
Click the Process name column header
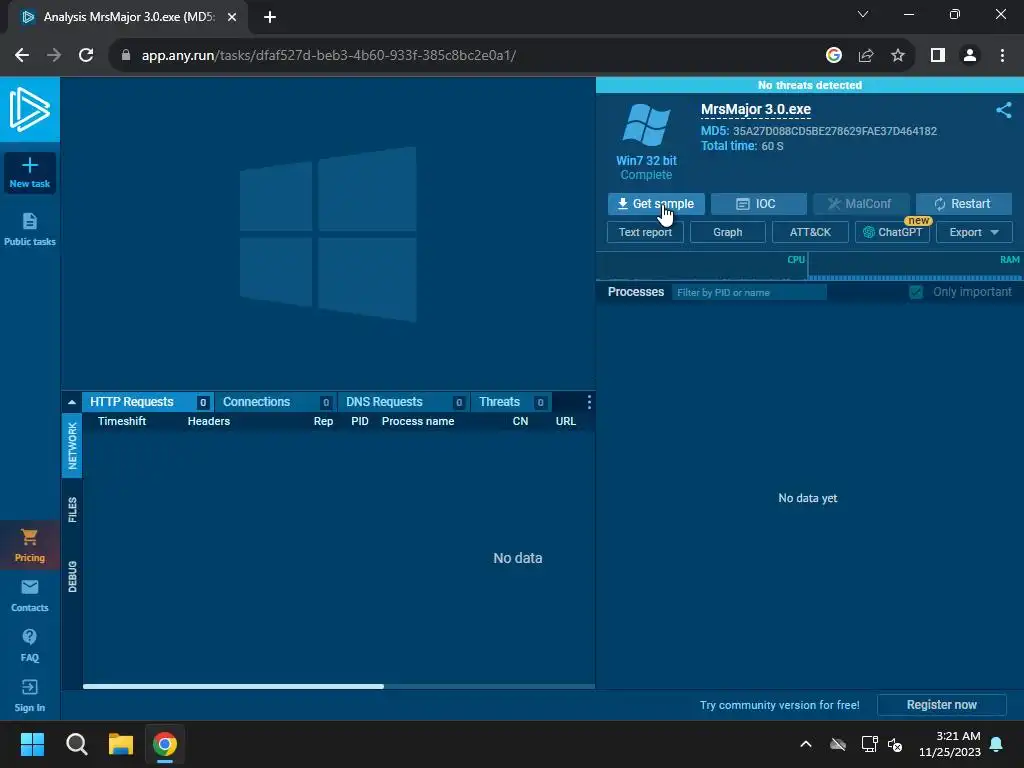418,421
